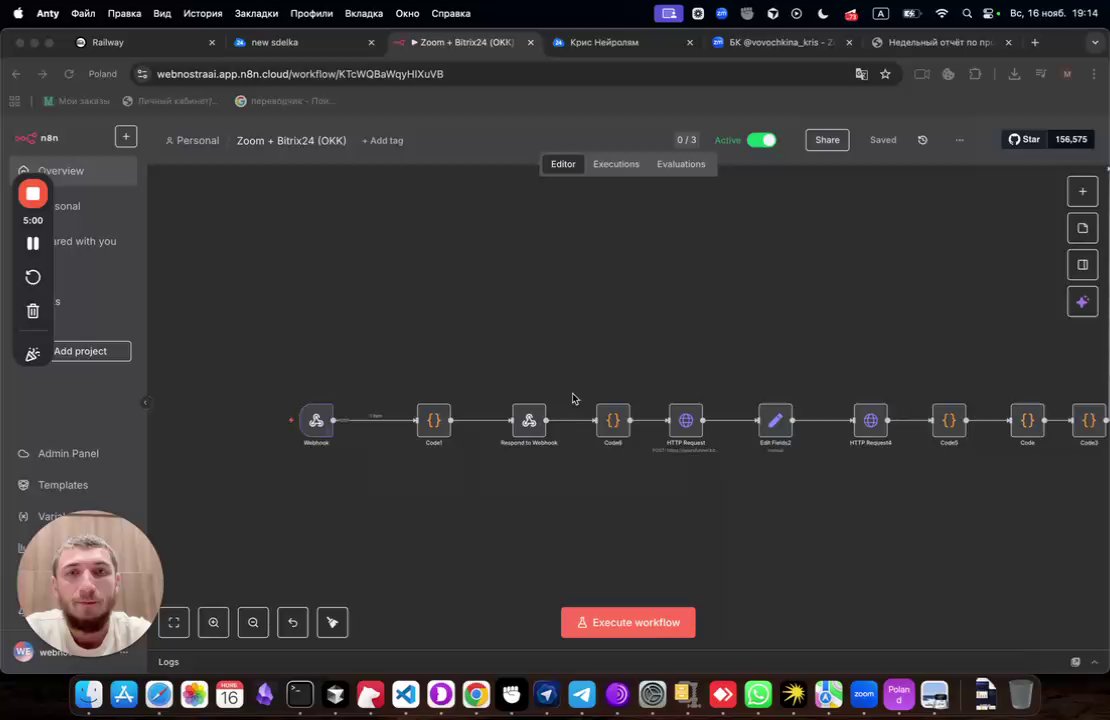Toggle the focus panel icon
The width and height of the screenshot is (1110, 720).
click(x=1082, y=265)
